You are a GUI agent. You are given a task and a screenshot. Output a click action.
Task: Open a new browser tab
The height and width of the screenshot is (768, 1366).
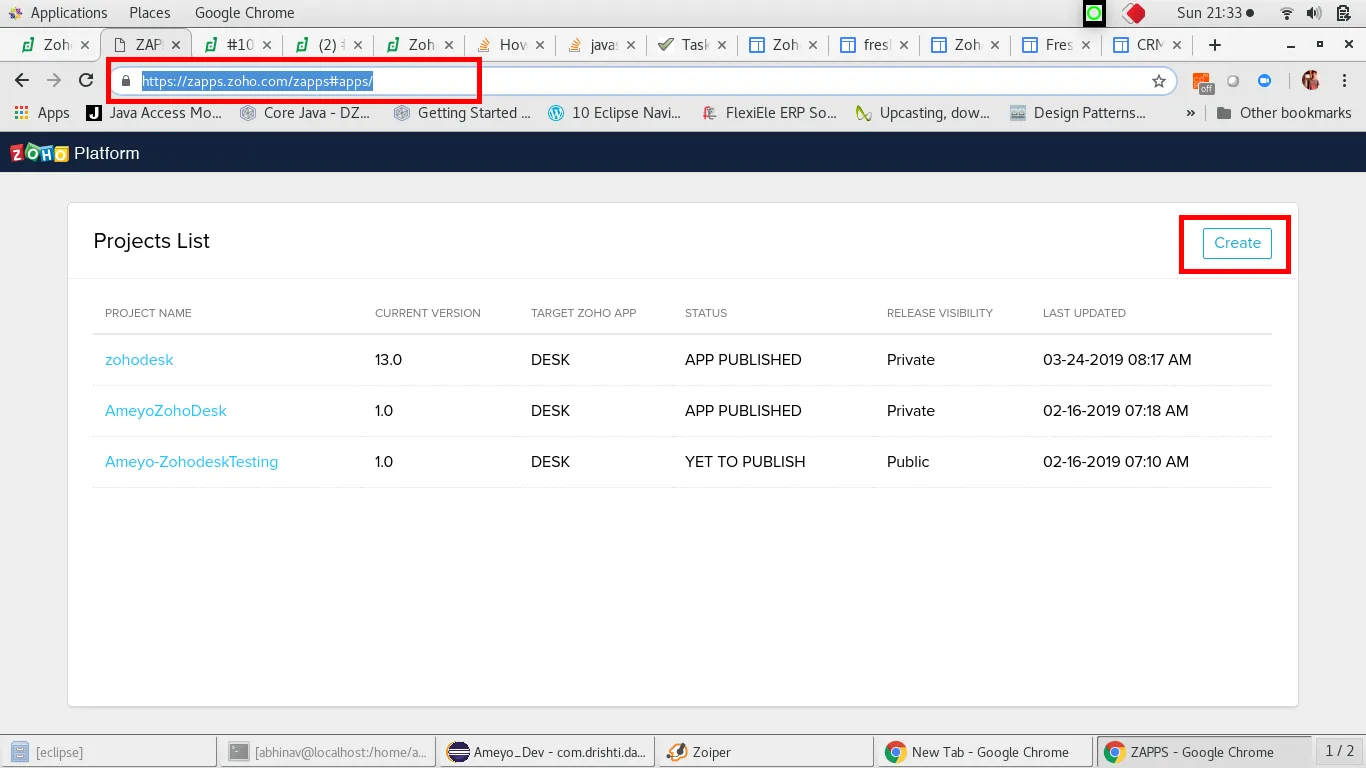pyautogui.click(x=1215, y=45)
